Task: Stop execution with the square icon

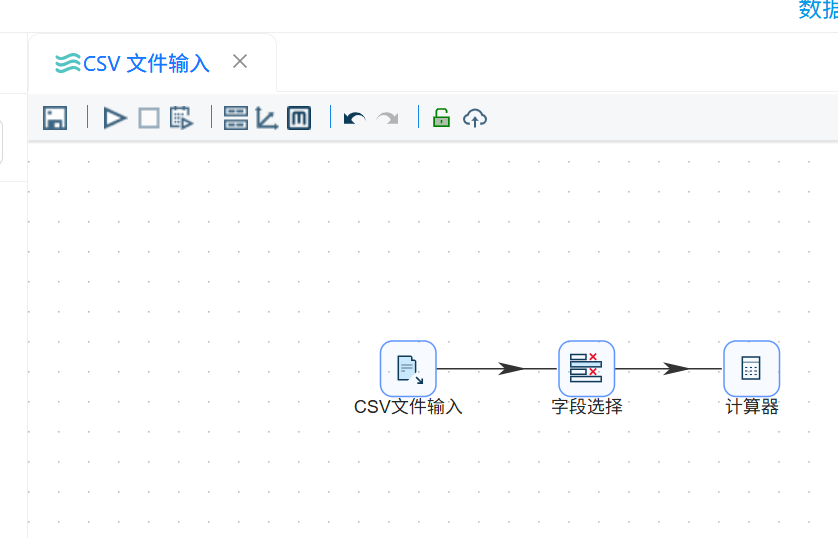Action: tap(149, 118)
